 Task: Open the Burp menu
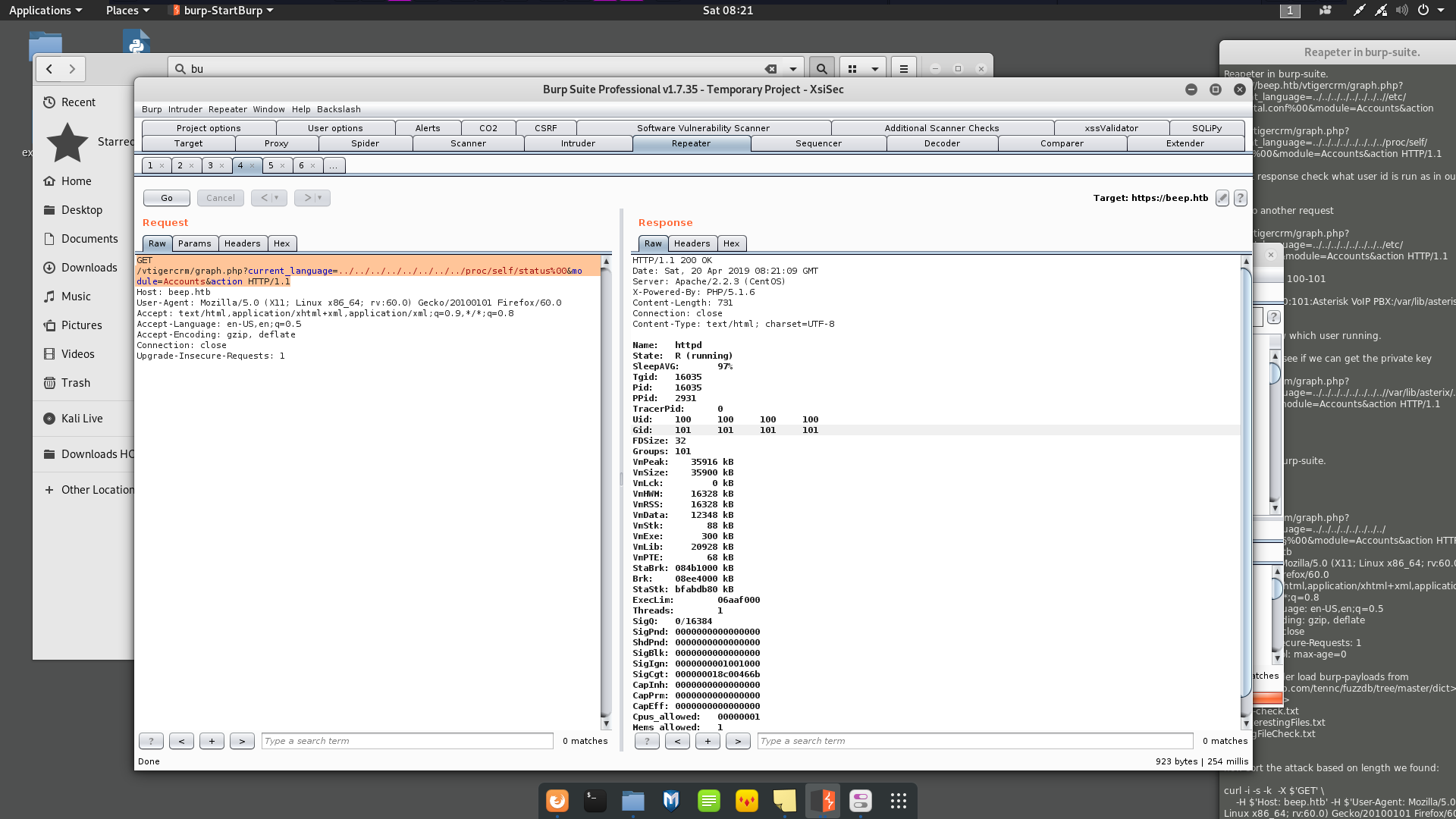(152, 109)
